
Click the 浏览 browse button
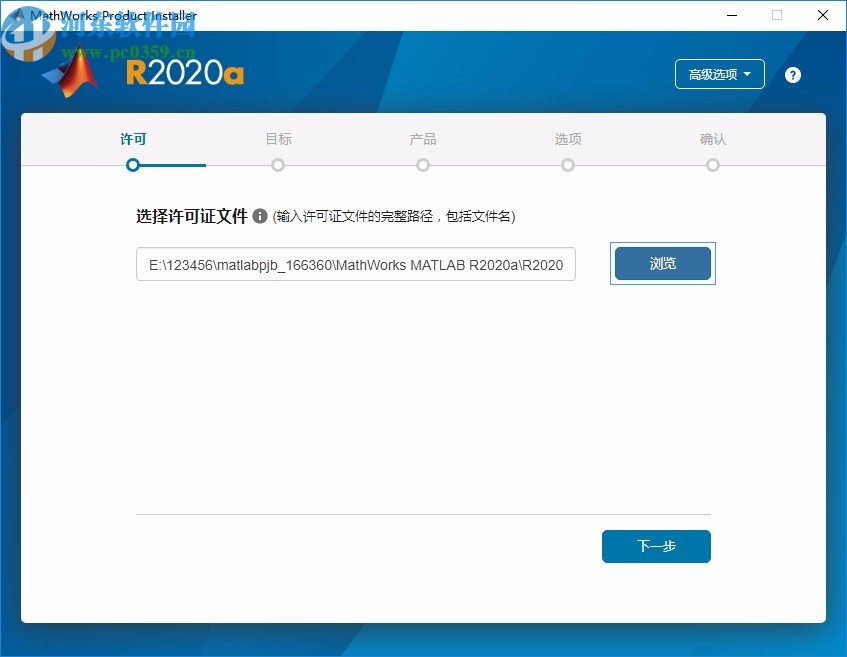coord(662,263)
